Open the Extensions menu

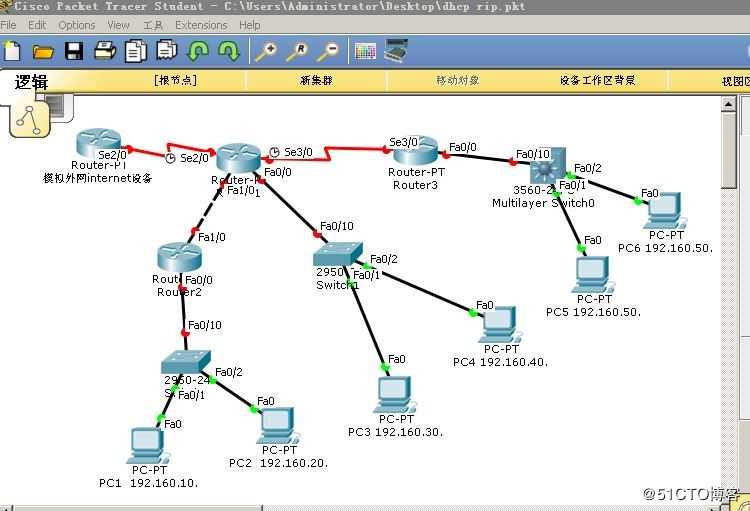201,25
